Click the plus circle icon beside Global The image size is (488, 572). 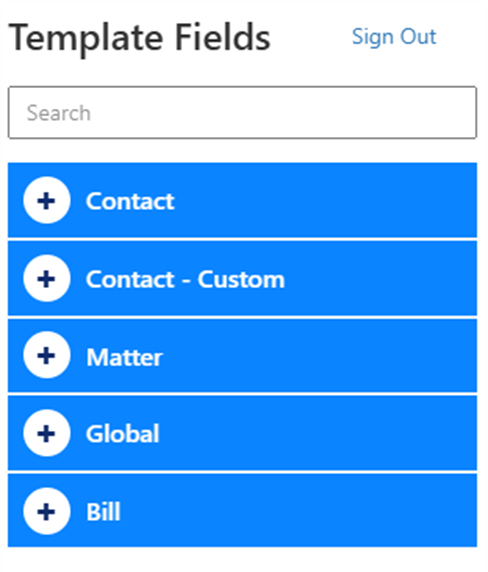(47, 433)
